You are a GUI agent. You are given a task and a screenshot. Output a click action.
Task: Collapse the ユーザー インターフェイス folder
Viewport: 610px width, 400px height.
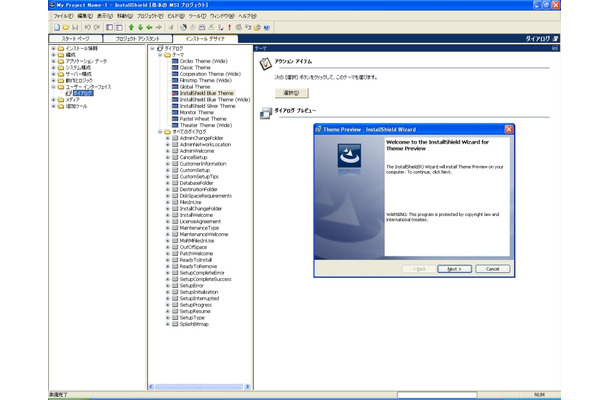(x=53, y=87)
